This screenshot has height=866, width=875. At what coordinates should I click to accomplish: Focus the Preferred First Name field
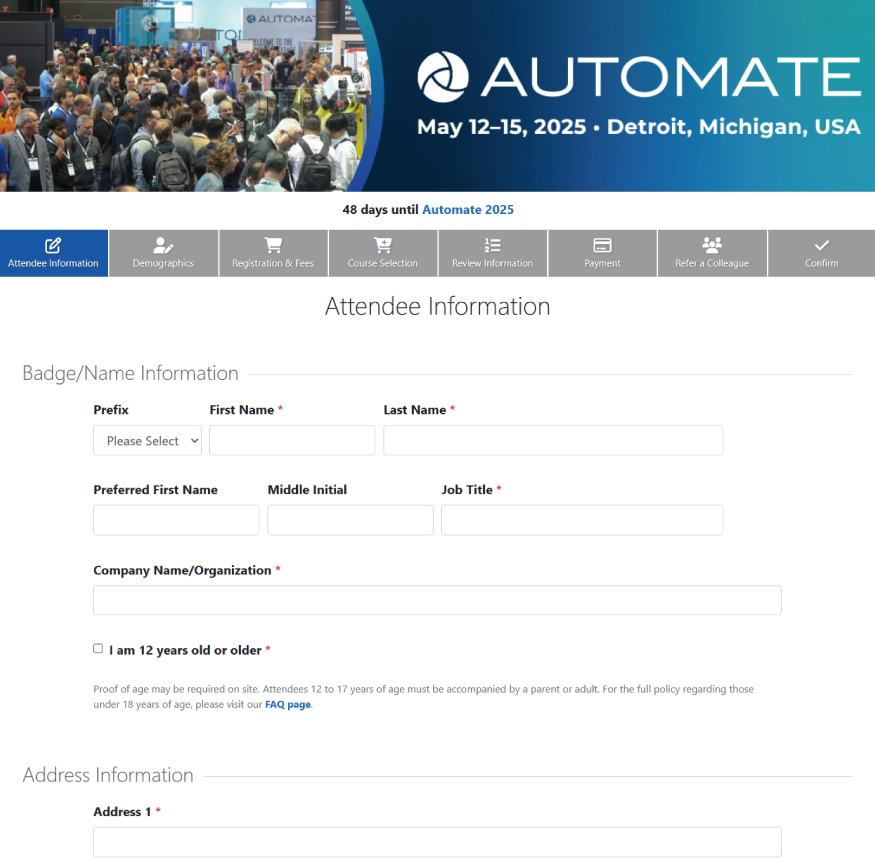[x=176, y=520]
